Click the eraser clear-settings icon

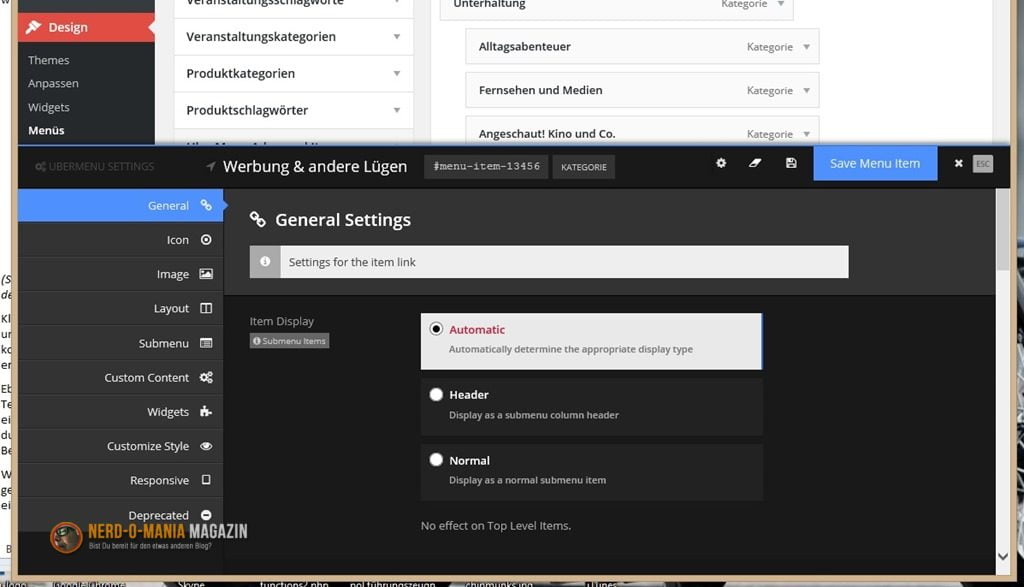(x=755, y=163)
